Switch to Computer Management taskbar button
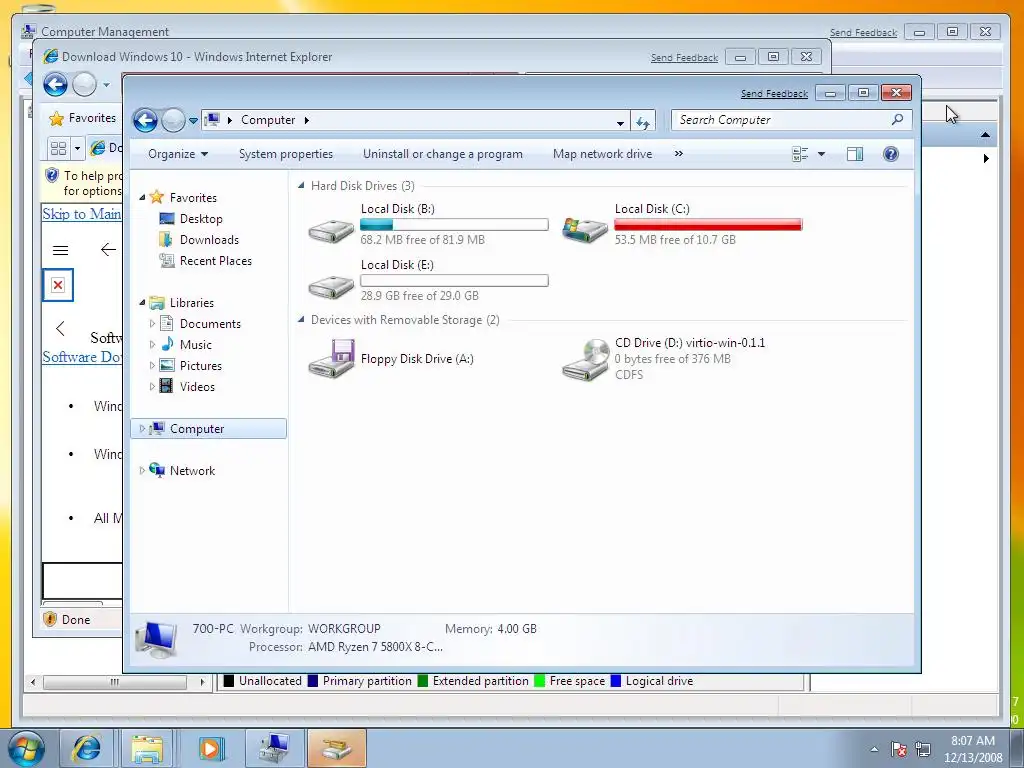Viewport: 1024px width, 768px height. (275, 748)
